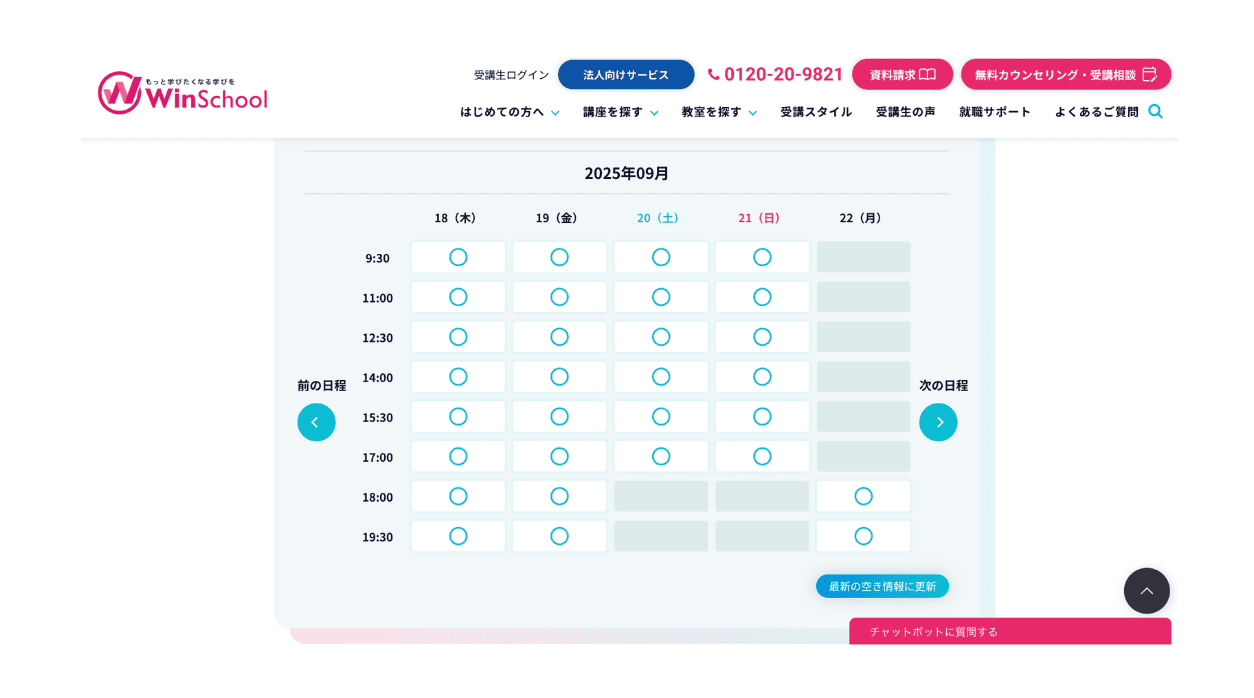Click the 資料請求 button
1254x698 pixels.
tap(902, 74)
